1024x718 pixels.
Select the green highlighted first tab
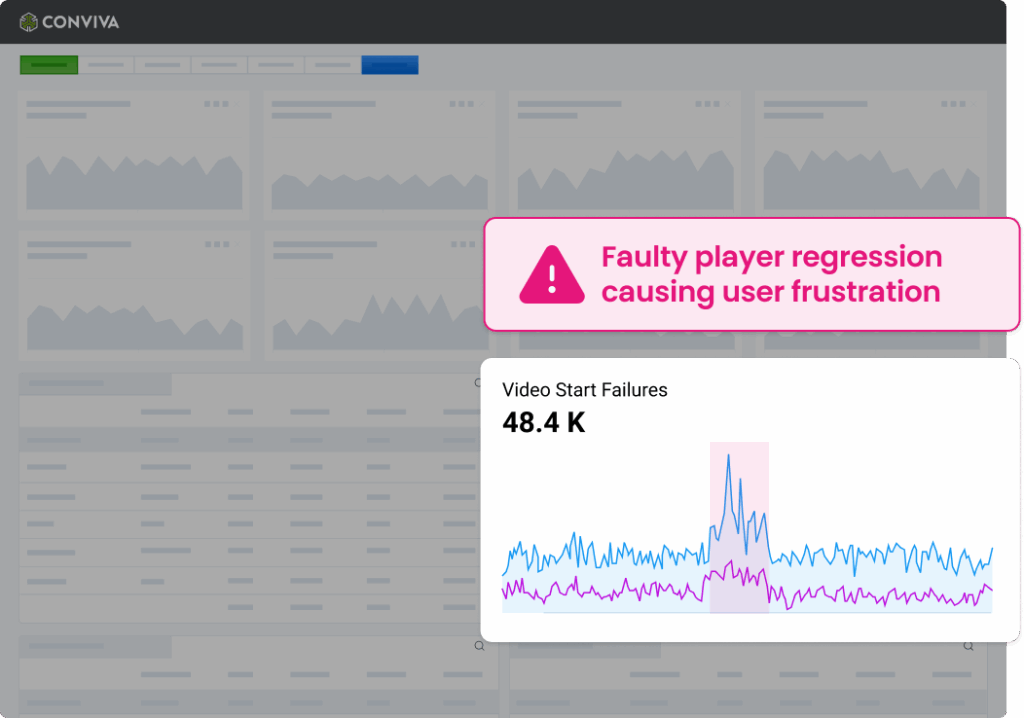[x=48, y=65]
